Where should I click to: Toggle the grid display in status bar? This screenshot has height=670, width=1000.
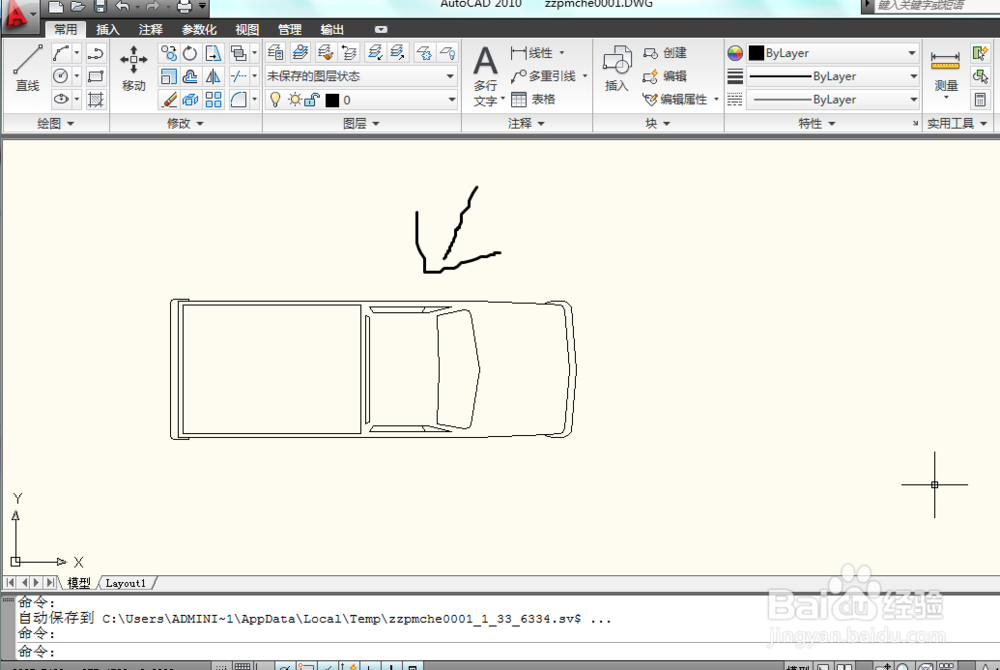pyautogui.click(x=242, y=667)
